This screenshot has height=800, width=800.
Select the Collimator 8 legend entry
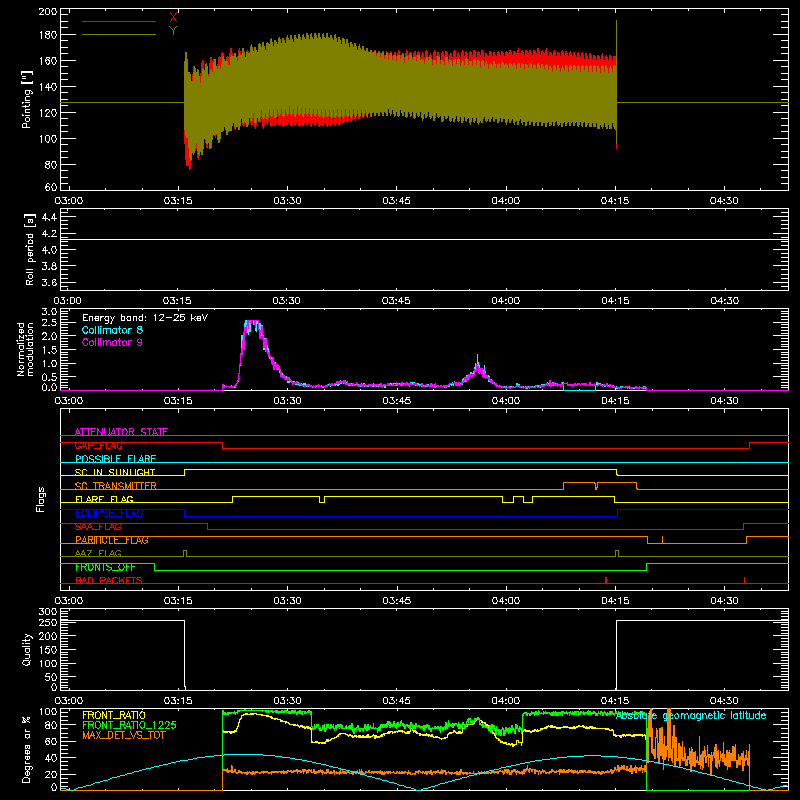(112, 330)
